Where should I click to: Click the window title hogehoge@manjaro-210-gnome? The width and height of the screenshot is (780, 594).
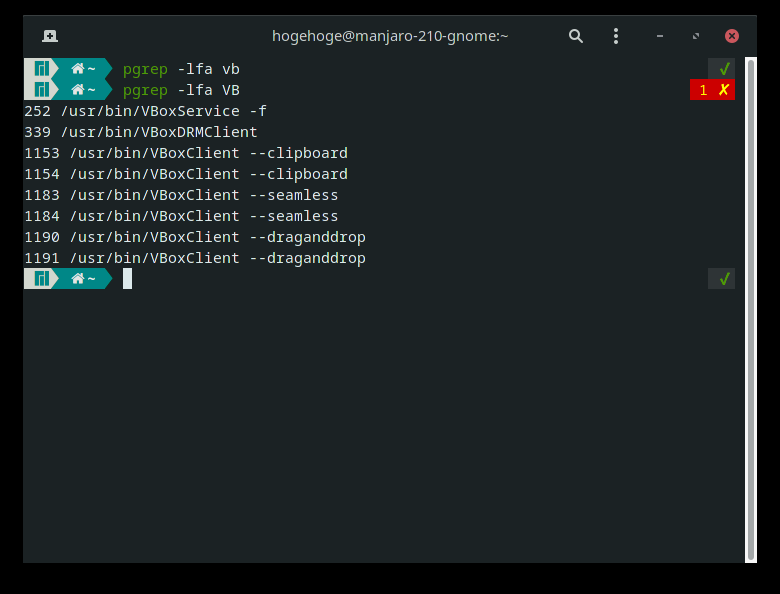tap(390, 36)
